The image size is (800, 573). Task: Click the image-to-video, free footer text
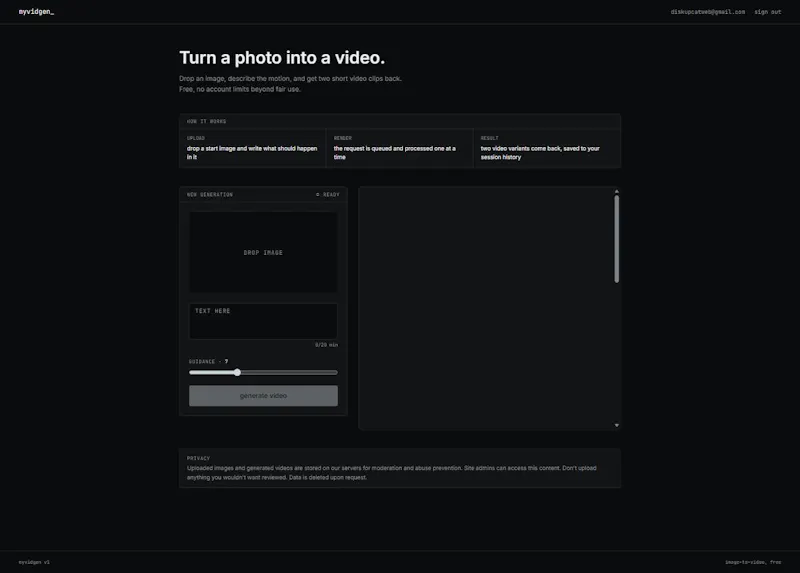click(753, 562)
